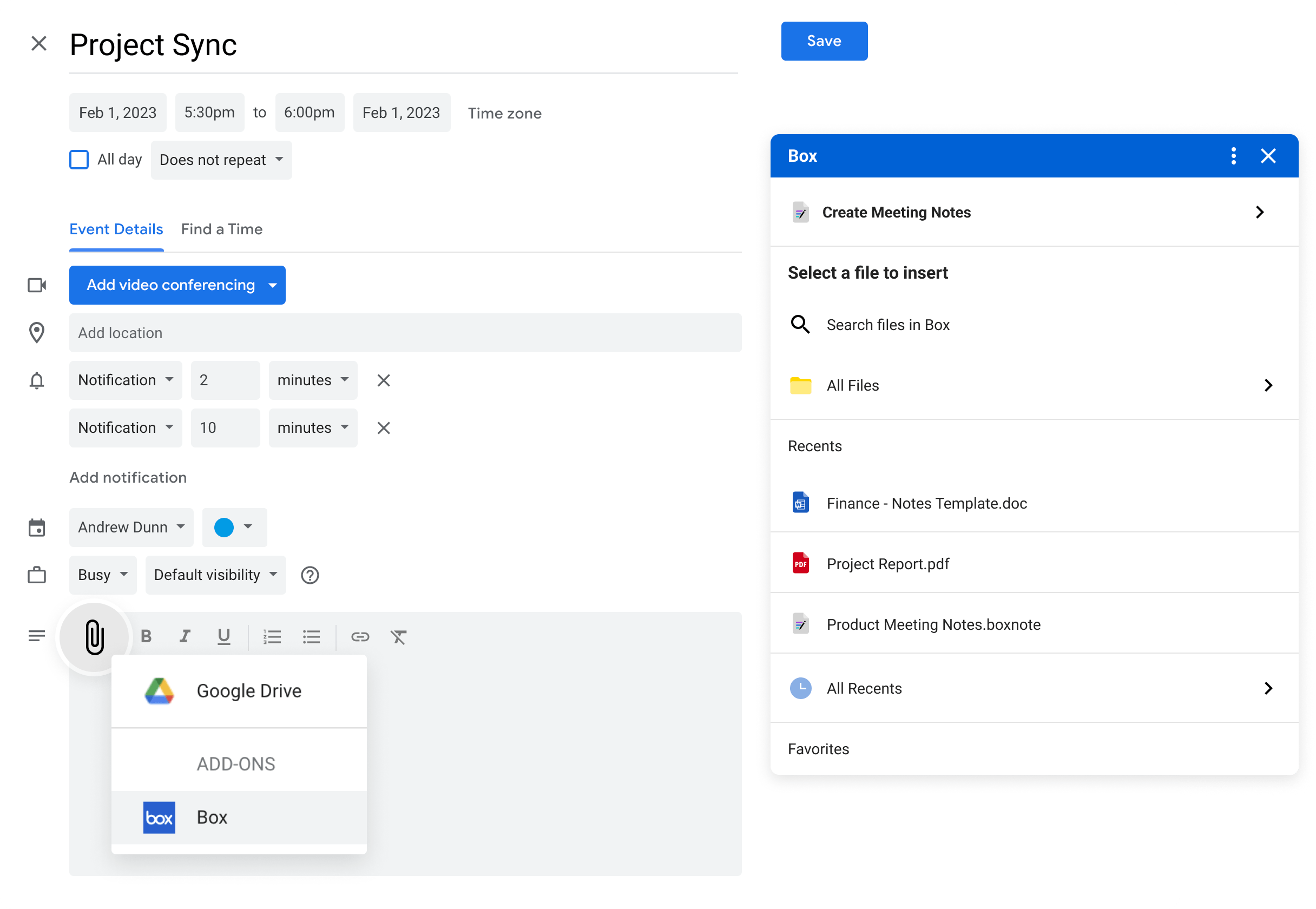Click the Add location field
This screenshot has width=1316, height=909.
click(x=405, y=333)
